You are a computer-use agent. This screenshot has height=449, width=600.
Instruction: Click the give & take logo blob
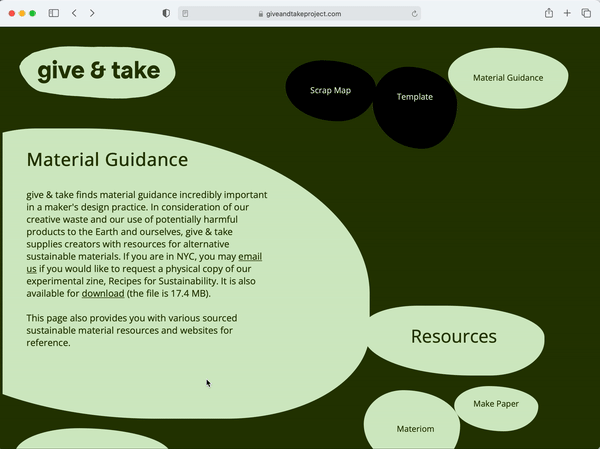tap(98, 72)
